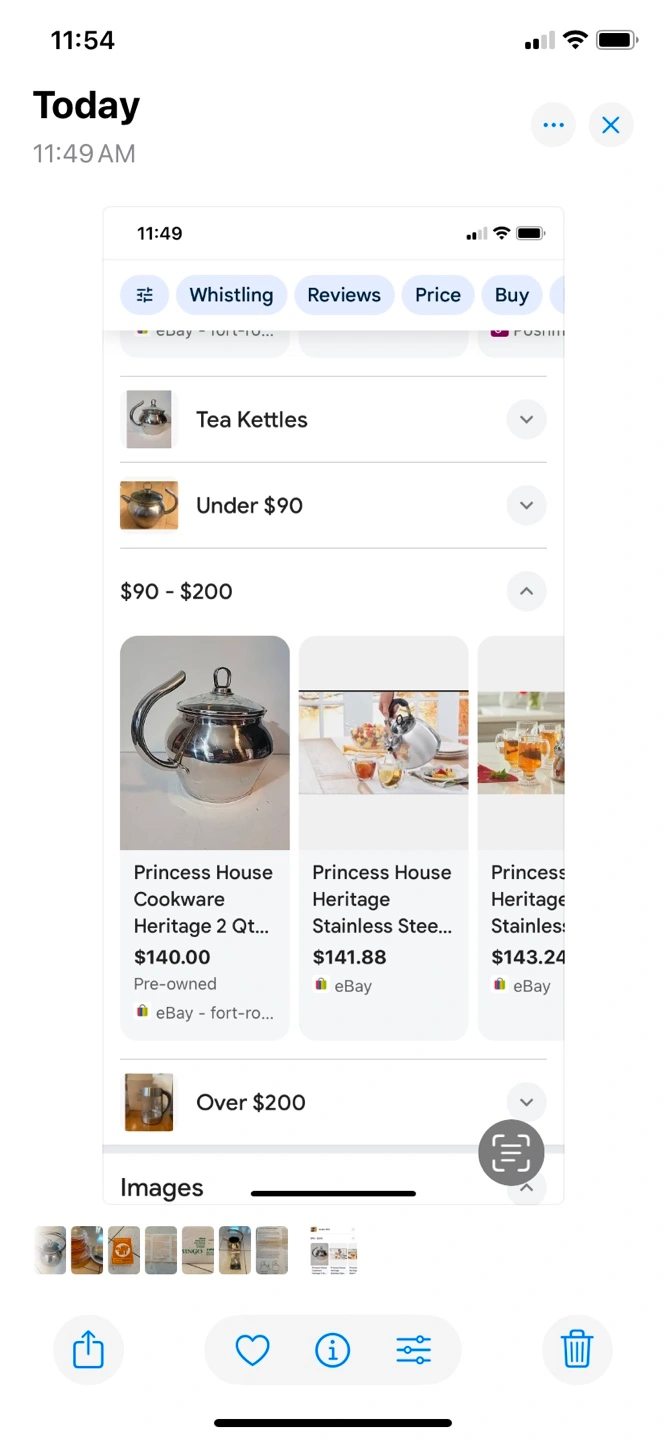Show photo info details
This screenshot has width=666, height=1440.
332,1350
